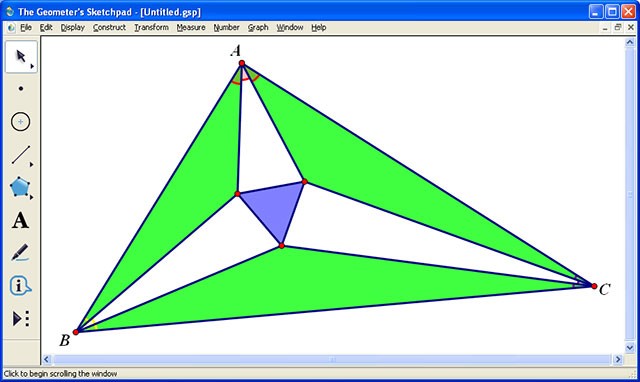Click the document icon beside File menu

11,28
